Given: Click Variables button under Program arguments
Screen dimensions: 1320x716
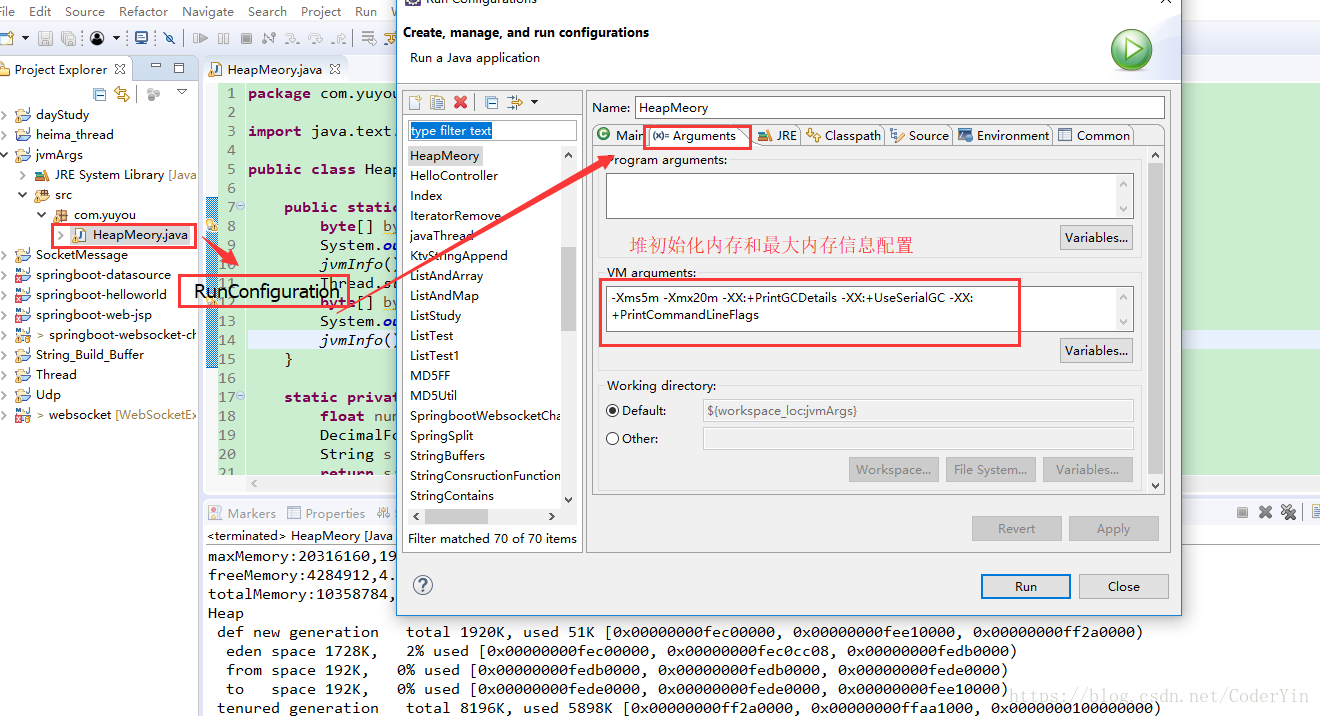Looking at the screenshot, I should click(x=1096, y=237).
